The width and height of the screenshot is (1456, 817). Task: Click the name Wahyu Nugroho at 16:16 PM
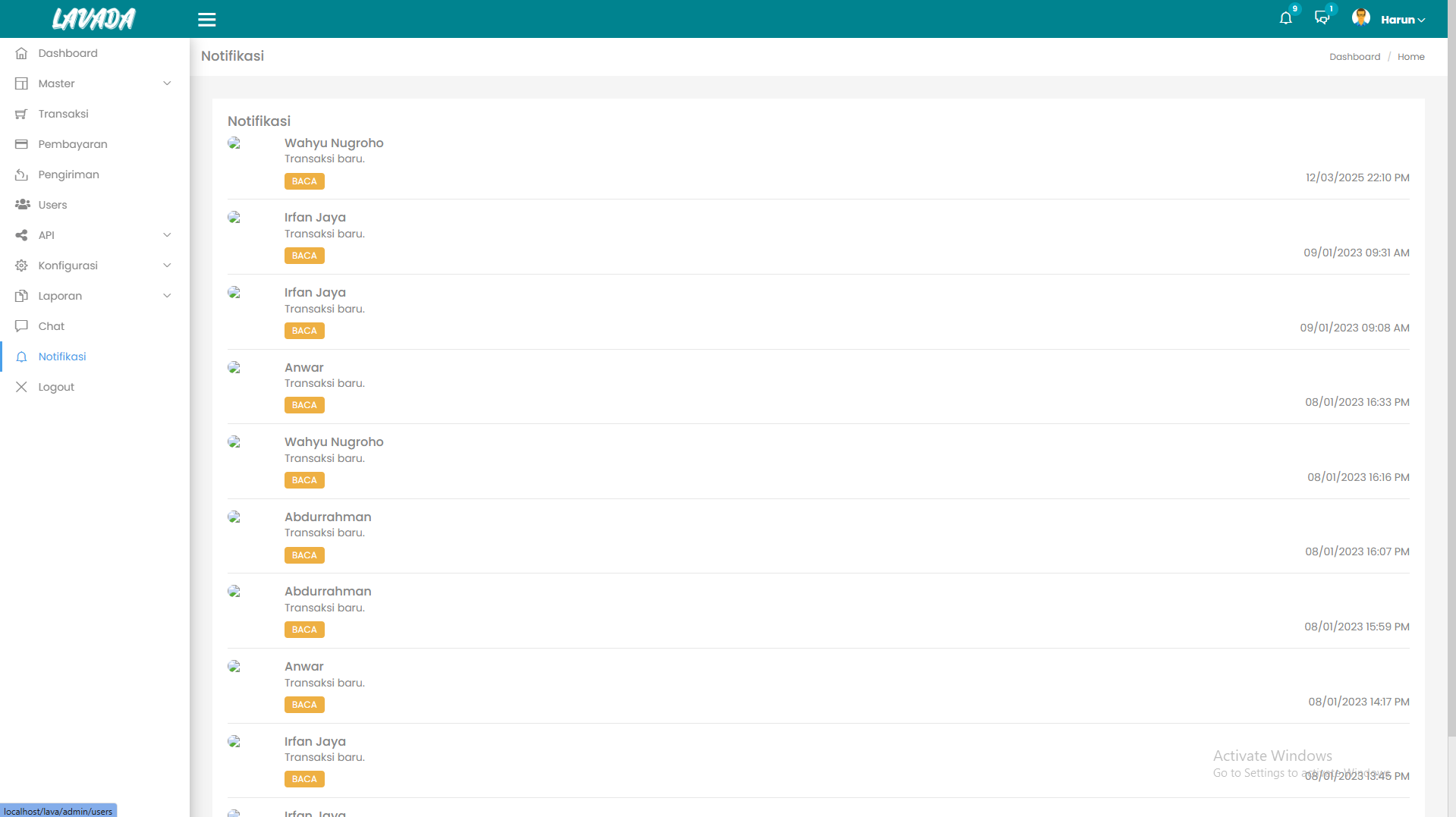(334, 442)
